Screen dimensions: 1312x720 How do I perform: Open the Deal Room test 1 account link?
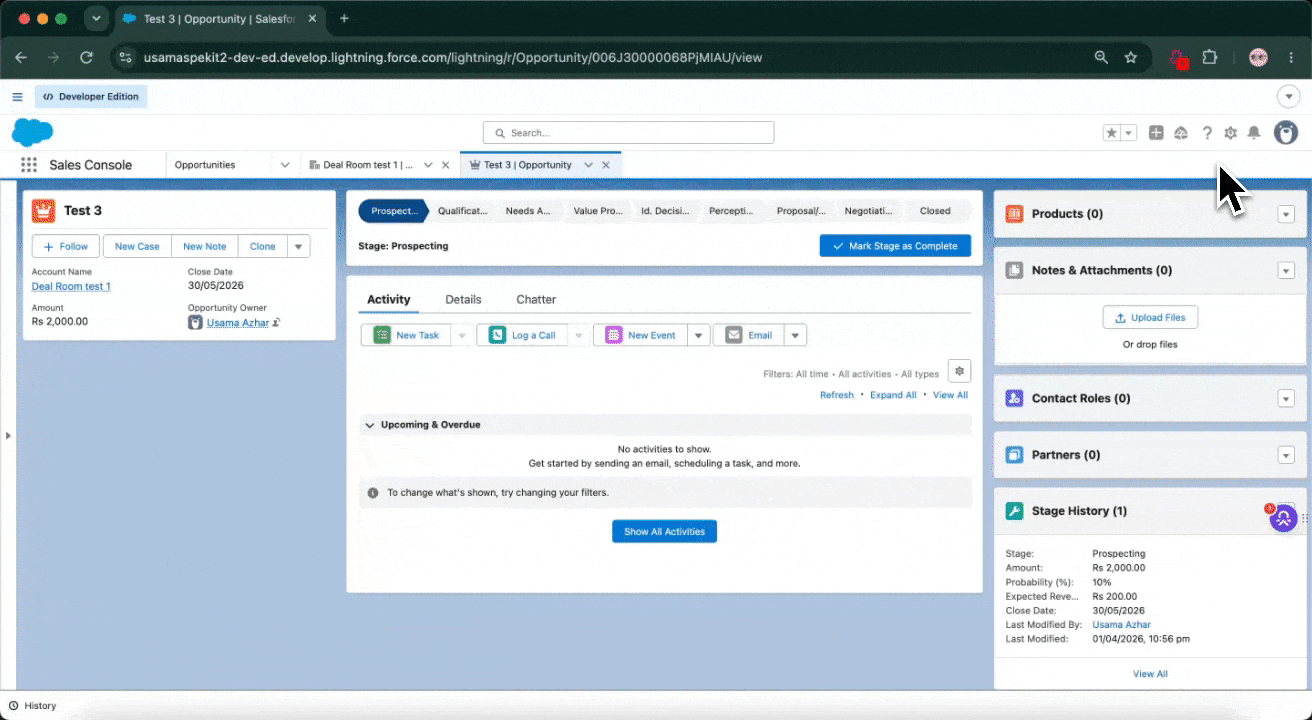71,287
